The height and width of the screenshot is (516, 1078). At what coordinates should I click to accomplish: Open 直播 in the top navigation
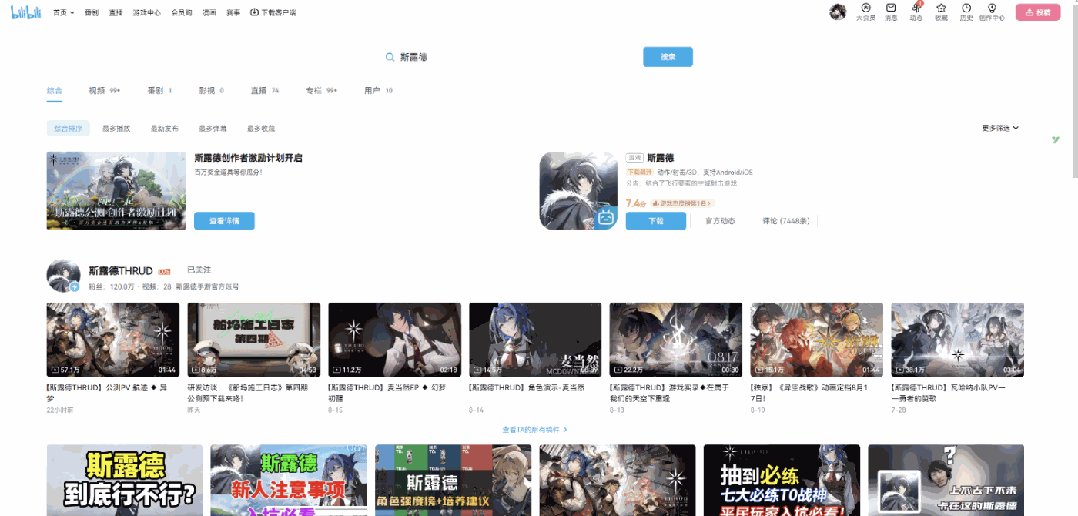(x=115, y=12)
